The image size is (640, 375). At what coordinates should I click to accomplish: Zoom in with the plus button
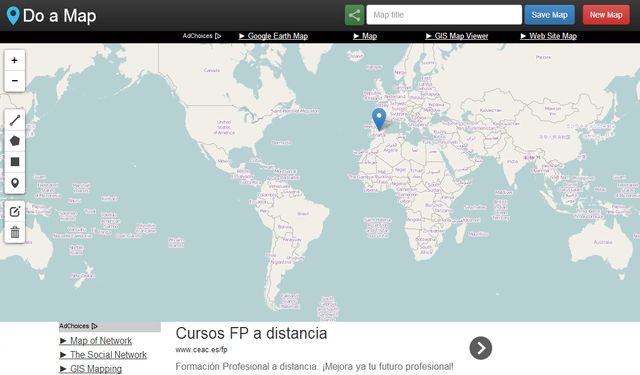click(x=15, y=60)
